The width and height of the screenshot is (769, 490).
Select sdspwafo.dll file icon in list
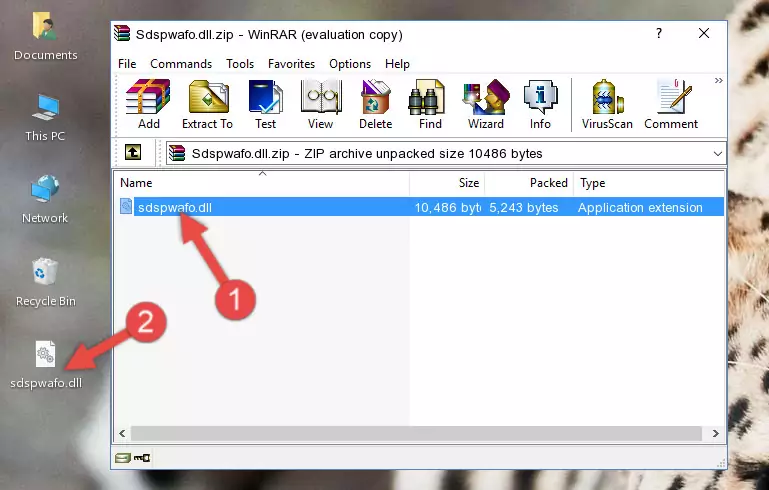pyautogui.click(x=126, y=206)
